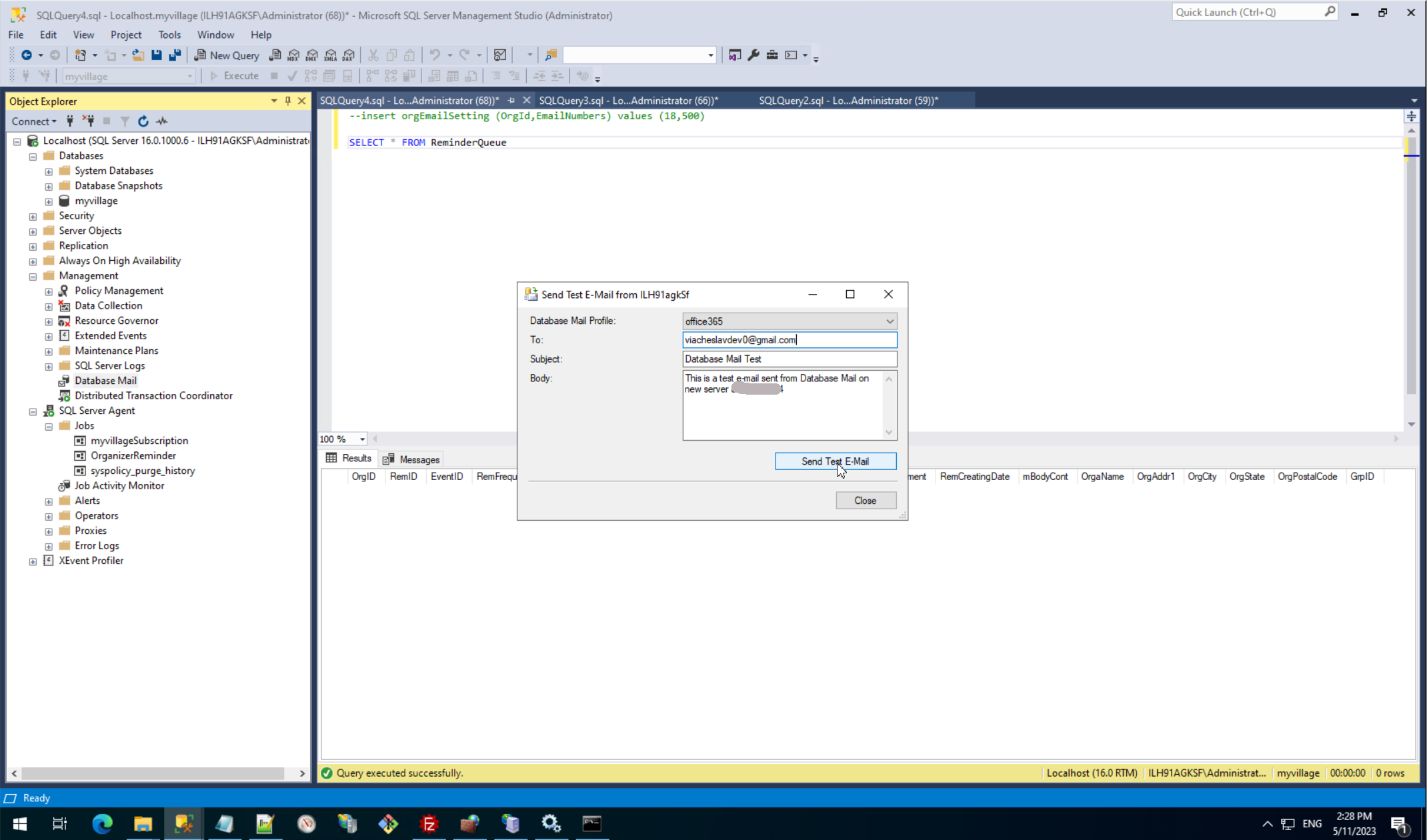Click the Send Test E-Mail button
Image resolution: width=1427 pixels, height=840 pixels.
point(835,461)
